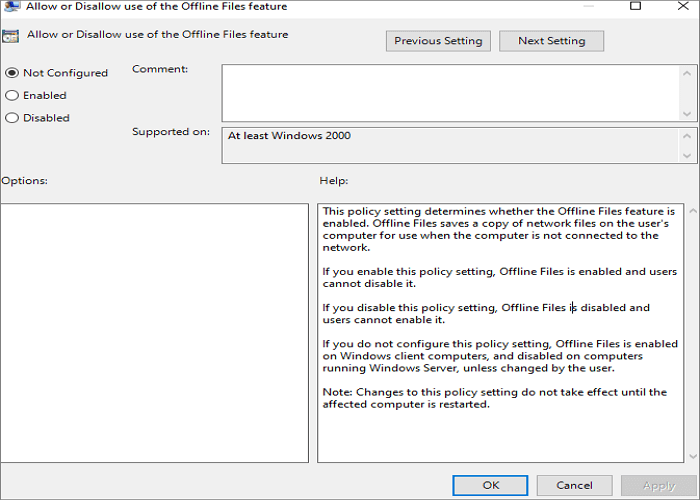This screenshot has width=700, height=500.
Task: Click inside the Help description text
Action: tap(498, 332)
